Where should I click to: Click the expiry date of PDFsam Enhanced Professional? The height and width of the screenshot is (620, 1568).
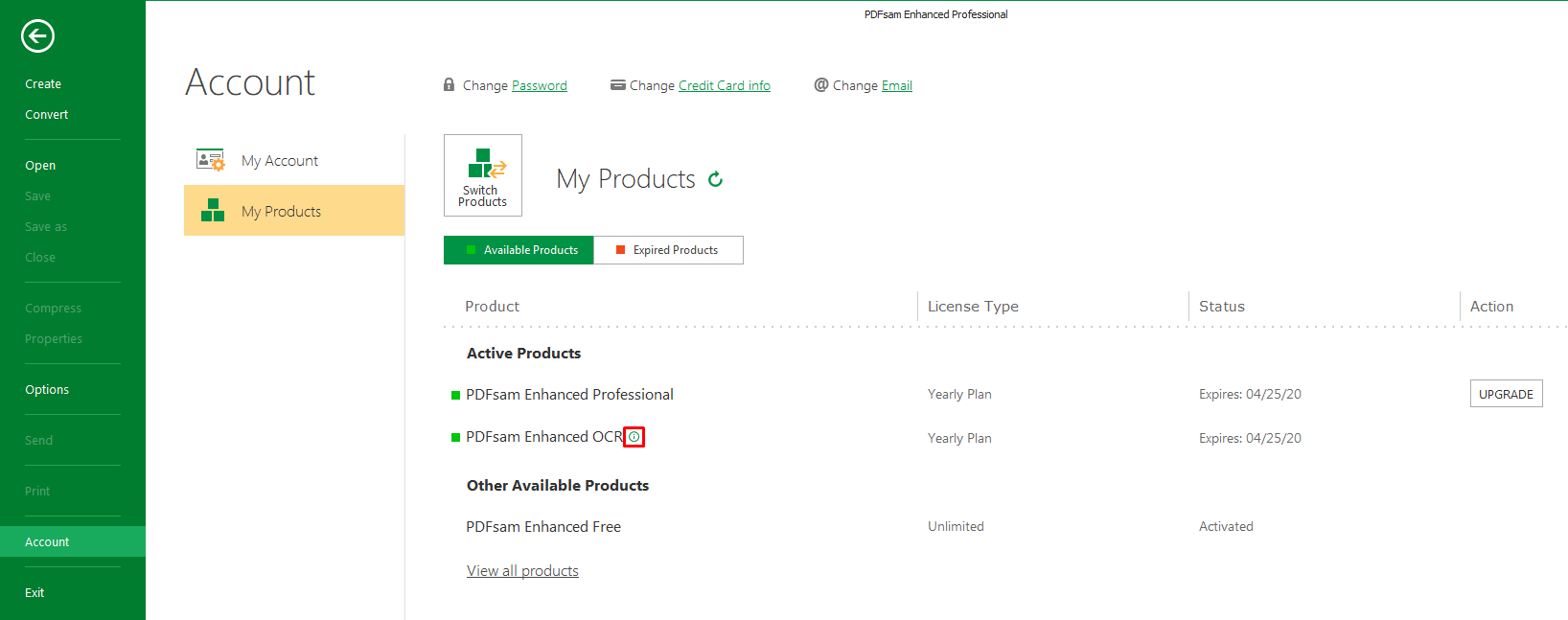(x=1250, y=395)
